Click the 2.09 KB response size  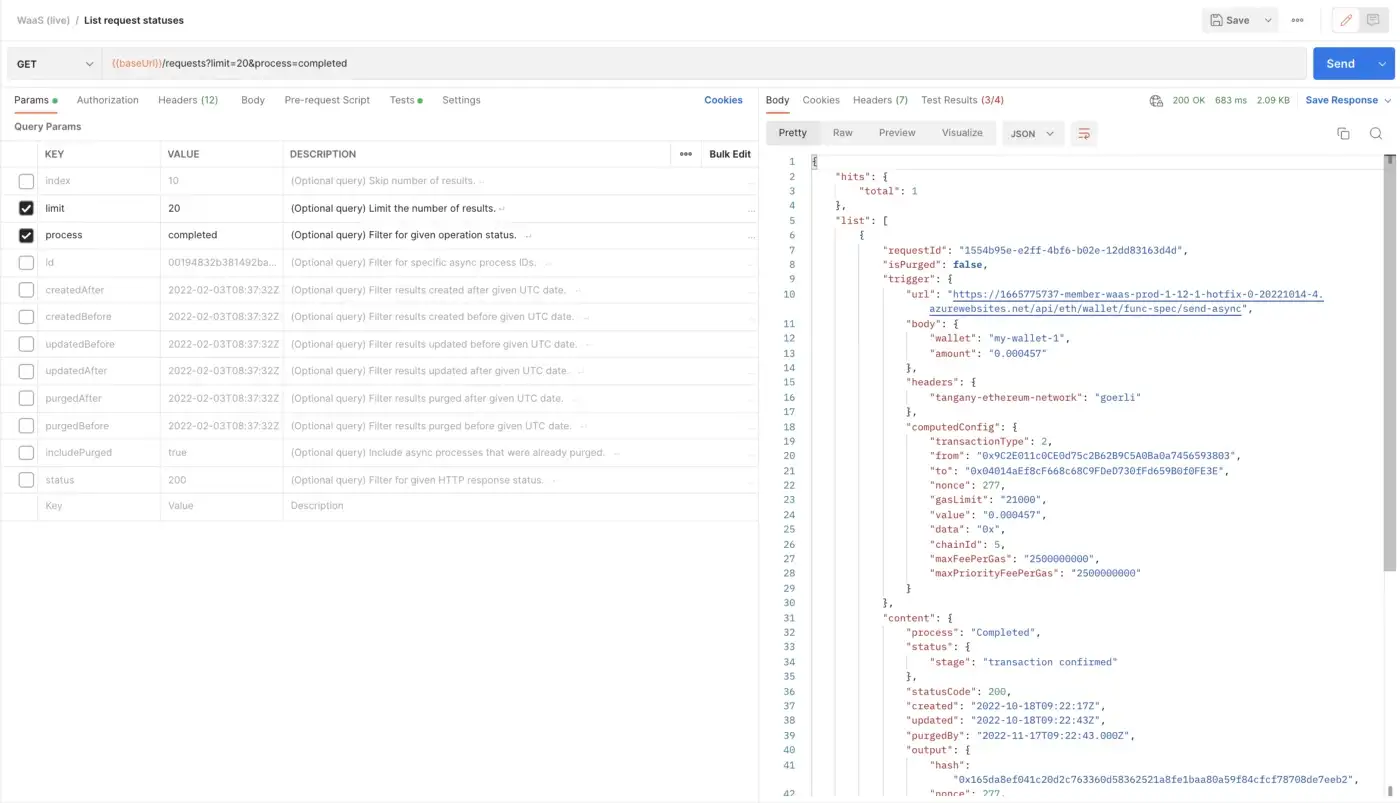(x=1273, y=100)
